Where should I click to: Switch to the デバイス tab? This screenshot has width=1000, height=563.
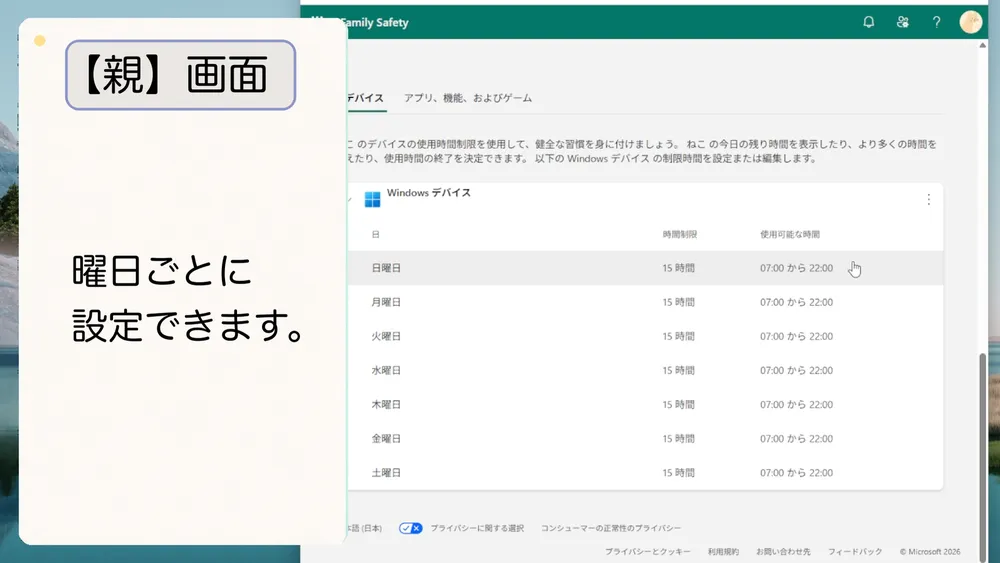pos(365,98)
